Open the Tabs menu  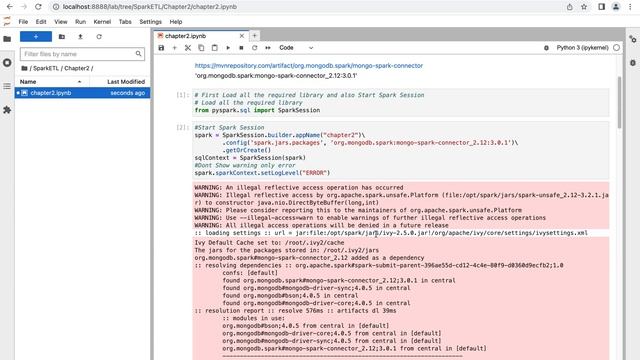pyautogui.click(x=125, y=22)
